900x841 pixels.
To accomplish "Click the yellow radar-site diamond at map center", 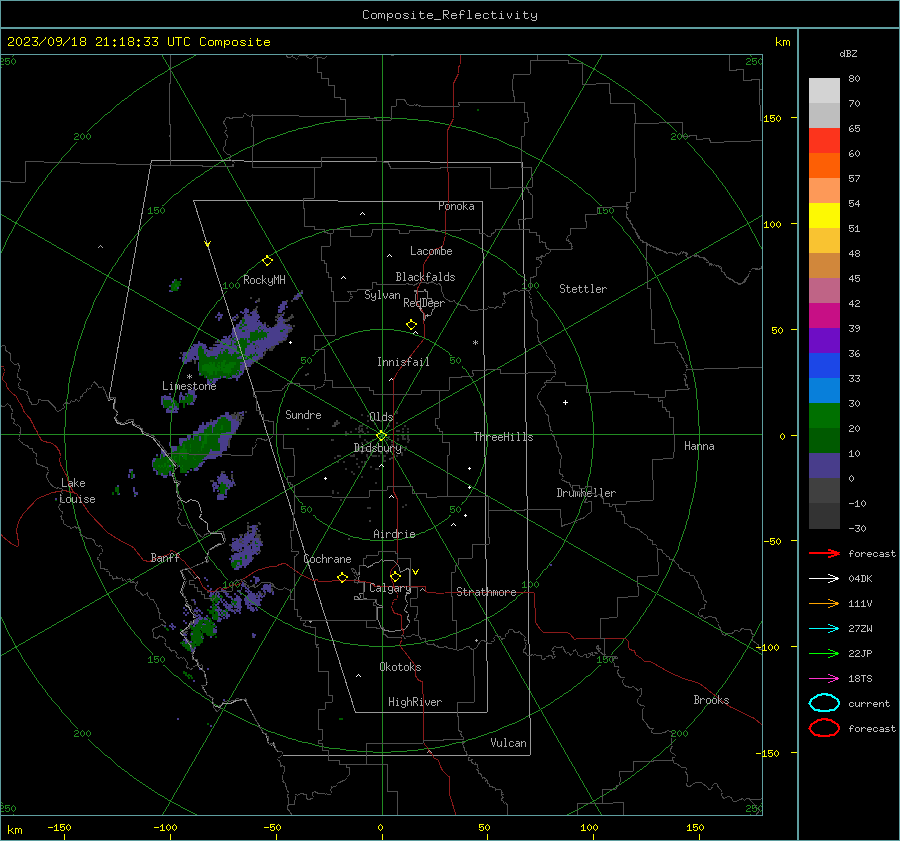I will point(381,436).
